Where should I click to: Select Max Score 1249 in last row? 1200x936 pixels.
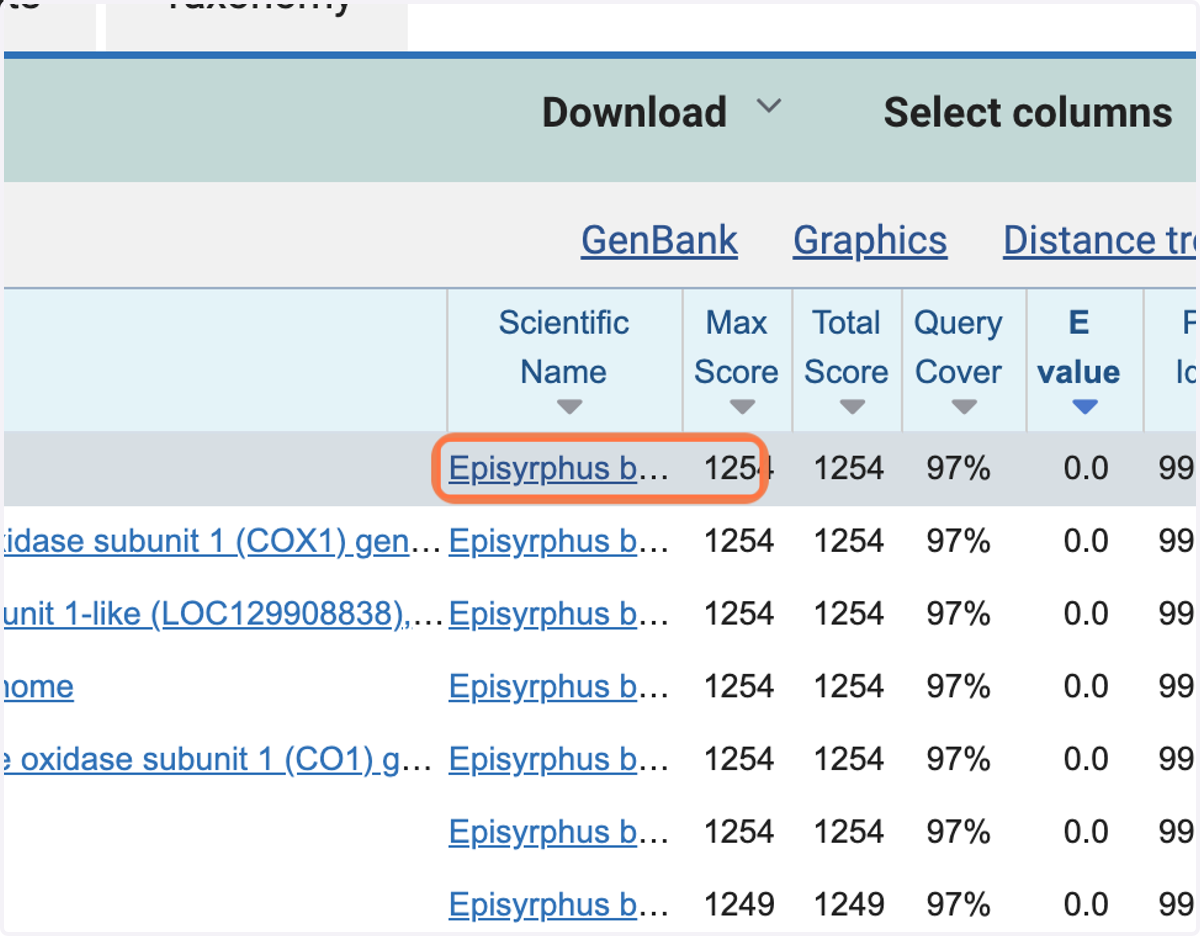point(739,905)
